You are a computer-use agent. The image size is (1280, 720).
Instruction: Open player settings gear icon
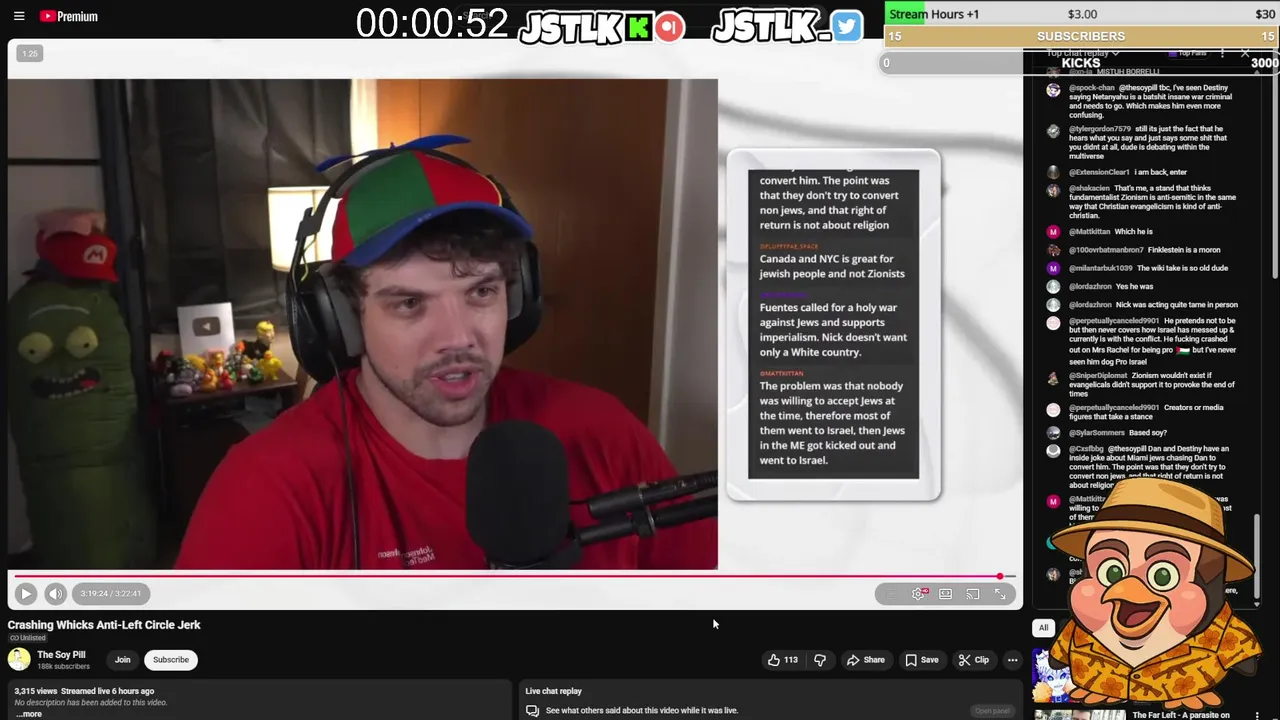tap(919, 594)
